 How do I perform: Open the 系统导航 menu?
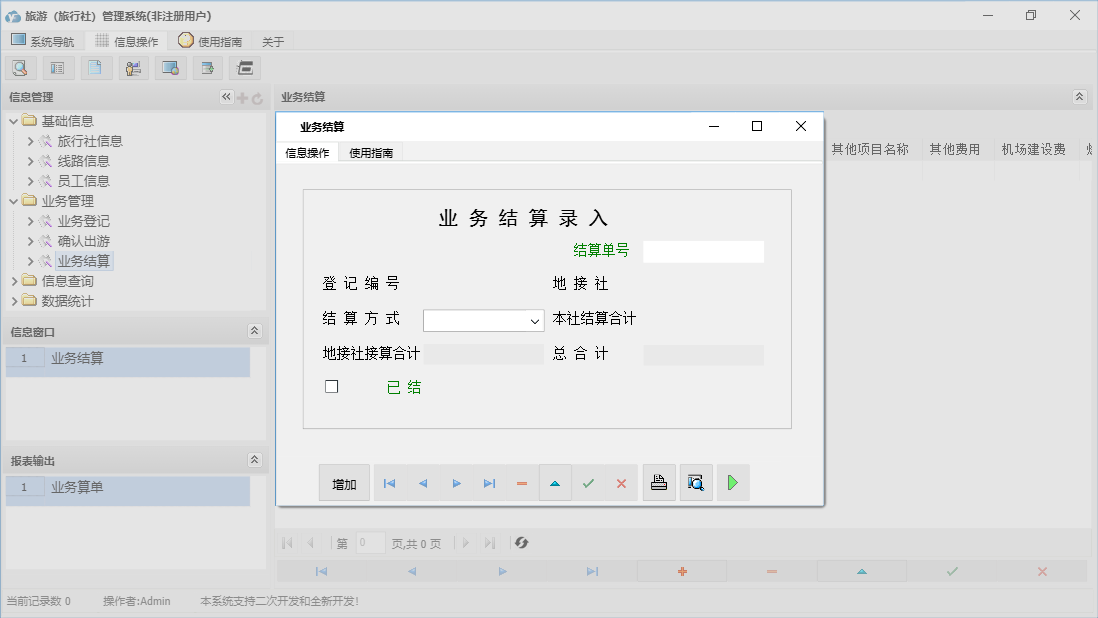(43, 40)
